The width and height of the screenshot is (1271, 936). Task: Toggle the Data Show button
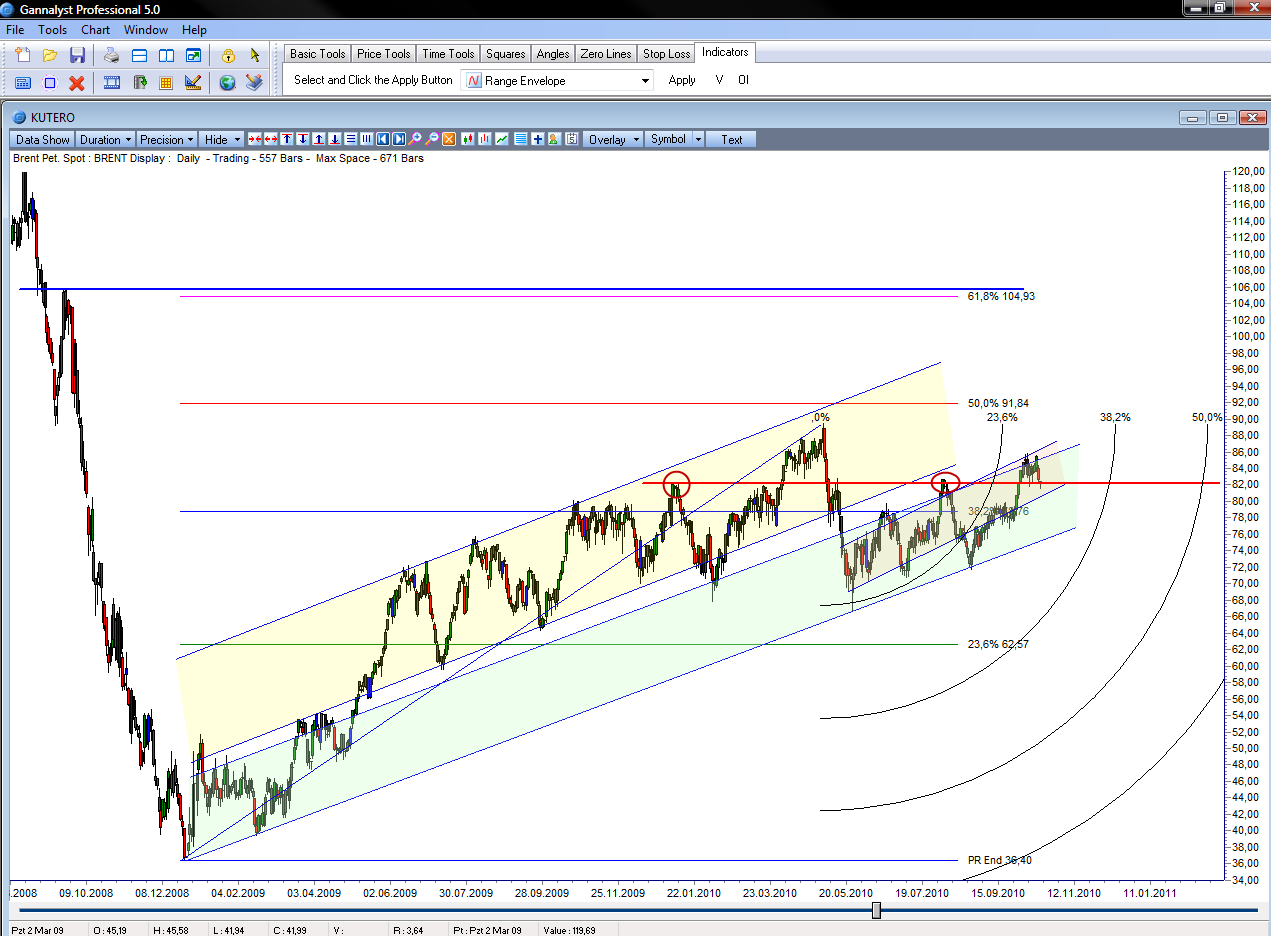pos(43,140)
